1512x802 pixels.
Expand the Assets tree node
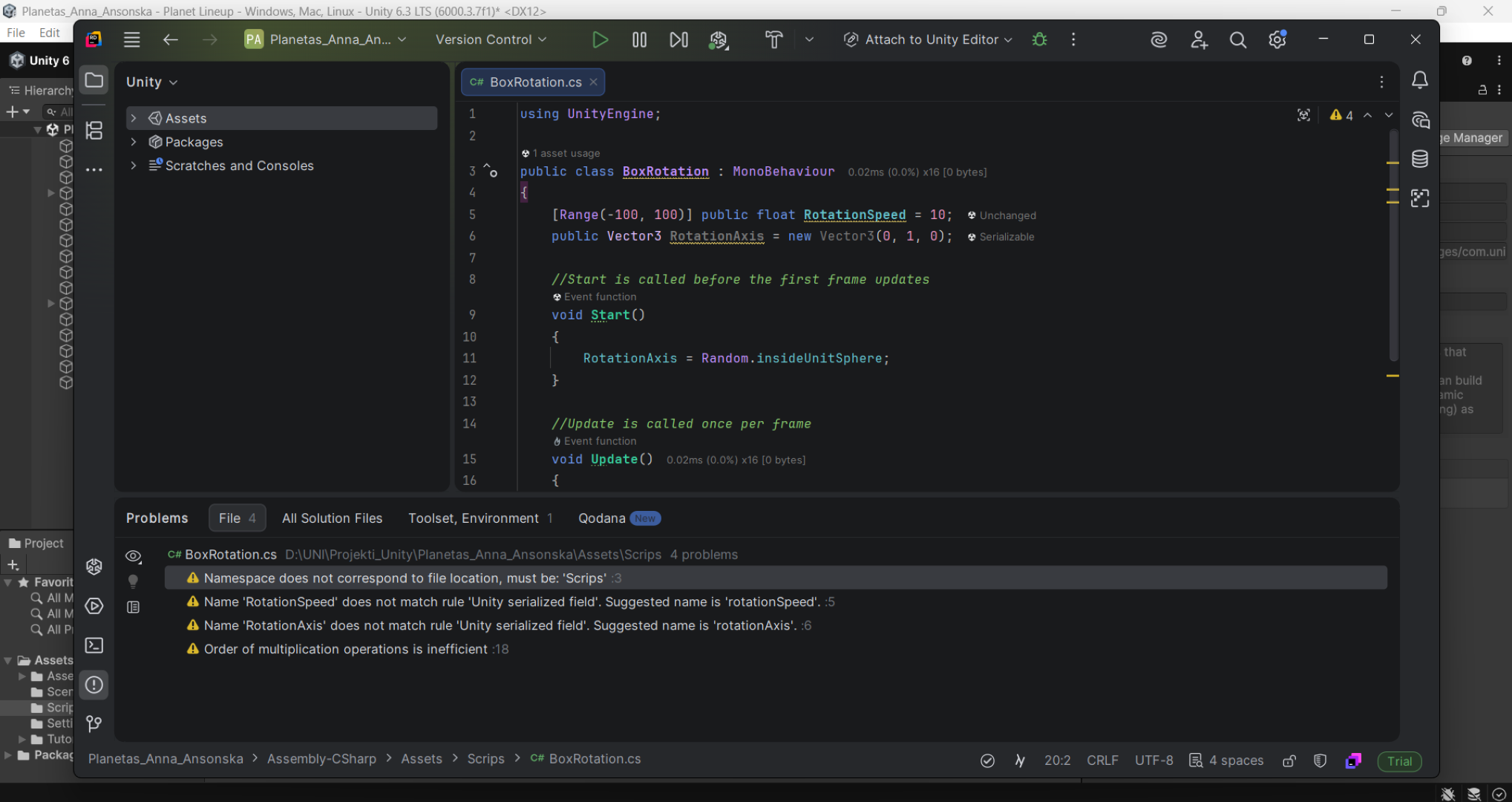click(x=134, y=119)
